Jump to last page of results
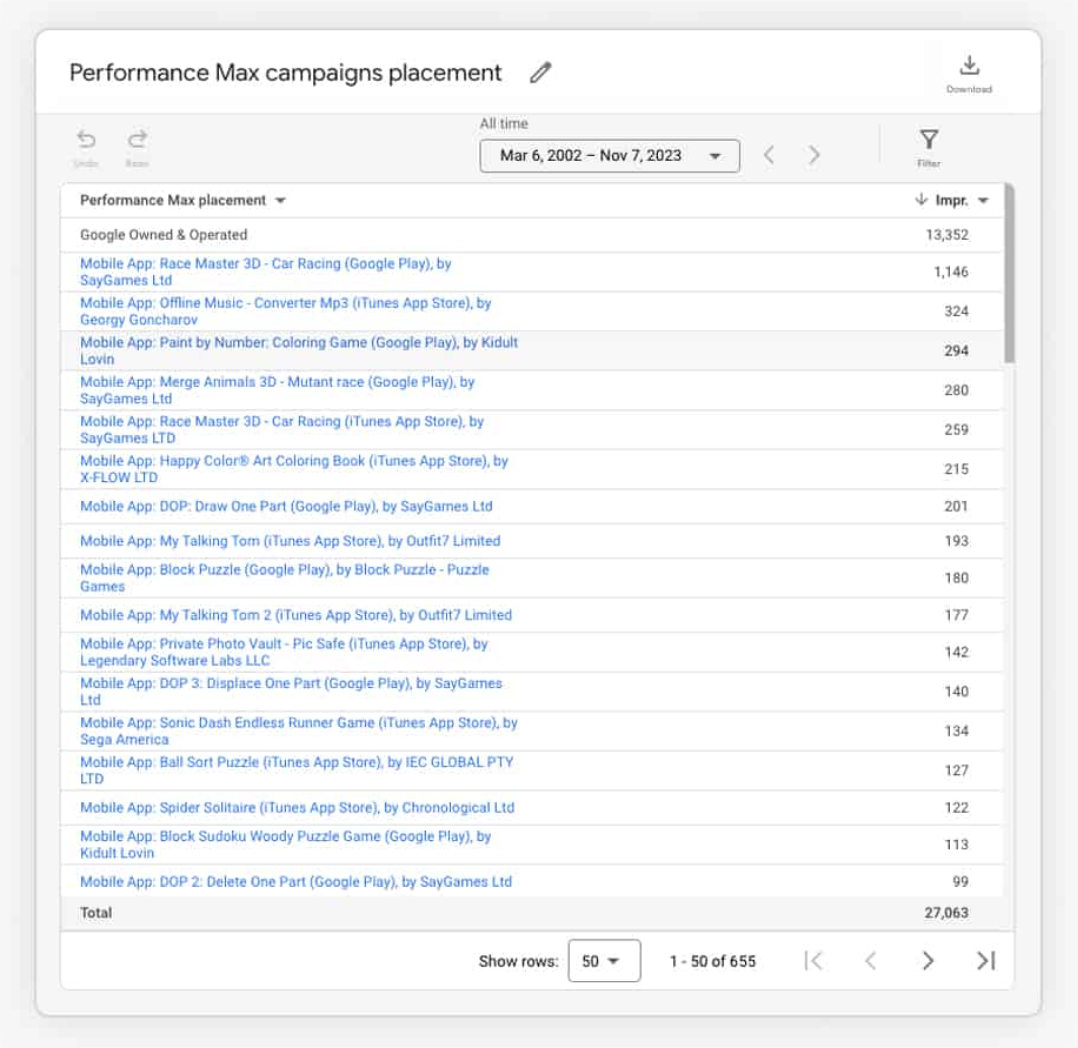 tap(986, 961)
